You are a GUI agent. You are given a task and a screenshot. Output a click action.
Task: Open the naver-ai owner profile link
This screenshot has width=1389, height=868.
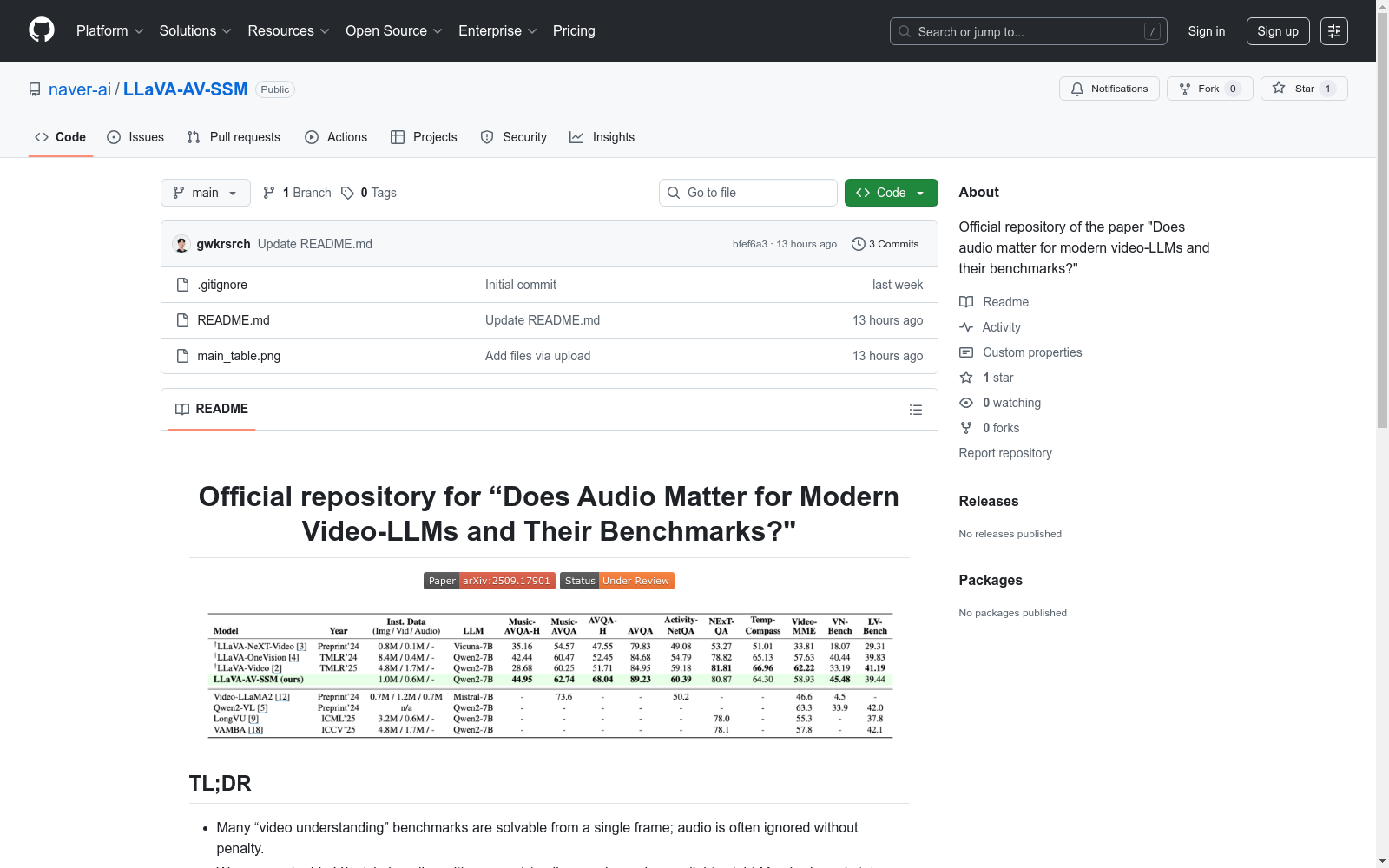[80, 89]
